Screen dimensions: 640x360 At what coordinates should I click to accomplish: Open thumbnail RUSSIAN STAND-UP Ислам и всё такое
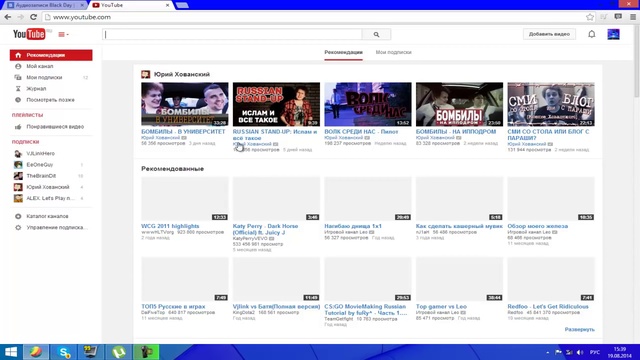(x=276, y=104)
